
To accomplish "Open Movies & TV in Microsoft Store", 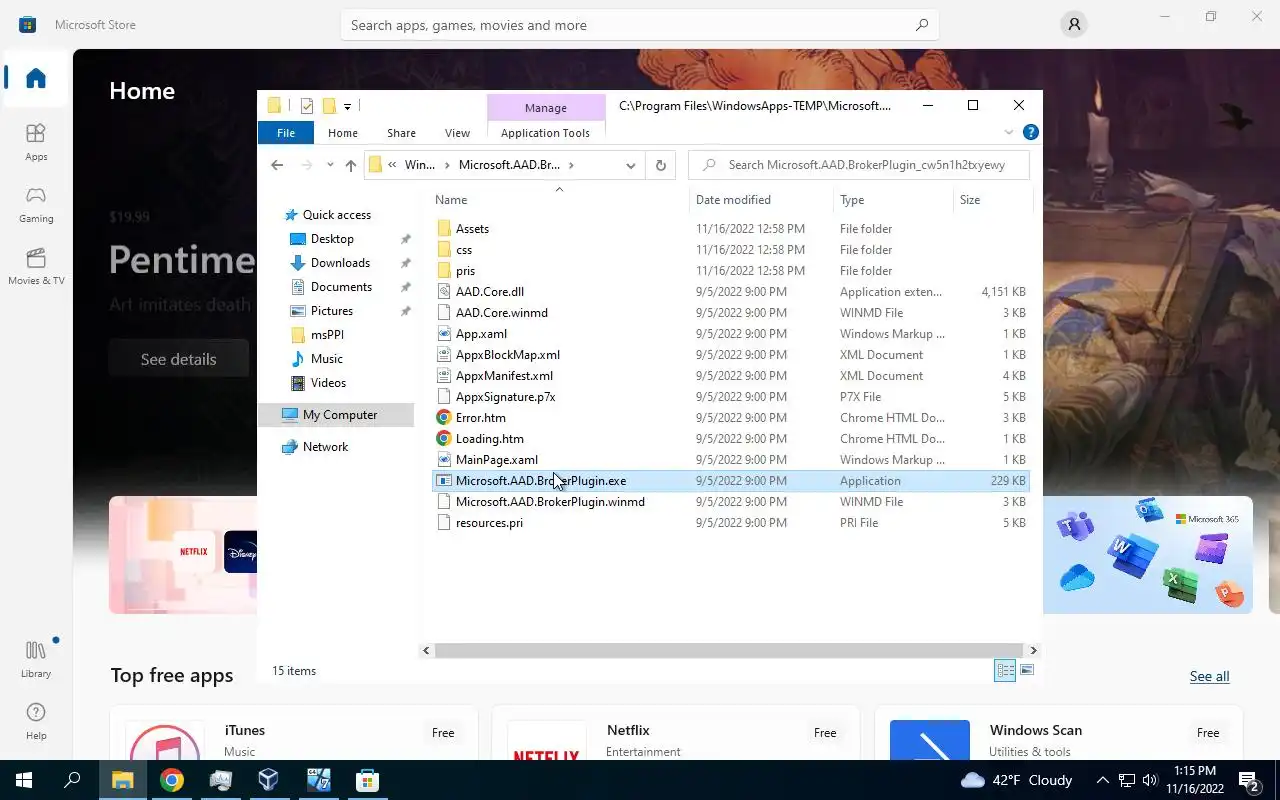I will pos(36,266).
